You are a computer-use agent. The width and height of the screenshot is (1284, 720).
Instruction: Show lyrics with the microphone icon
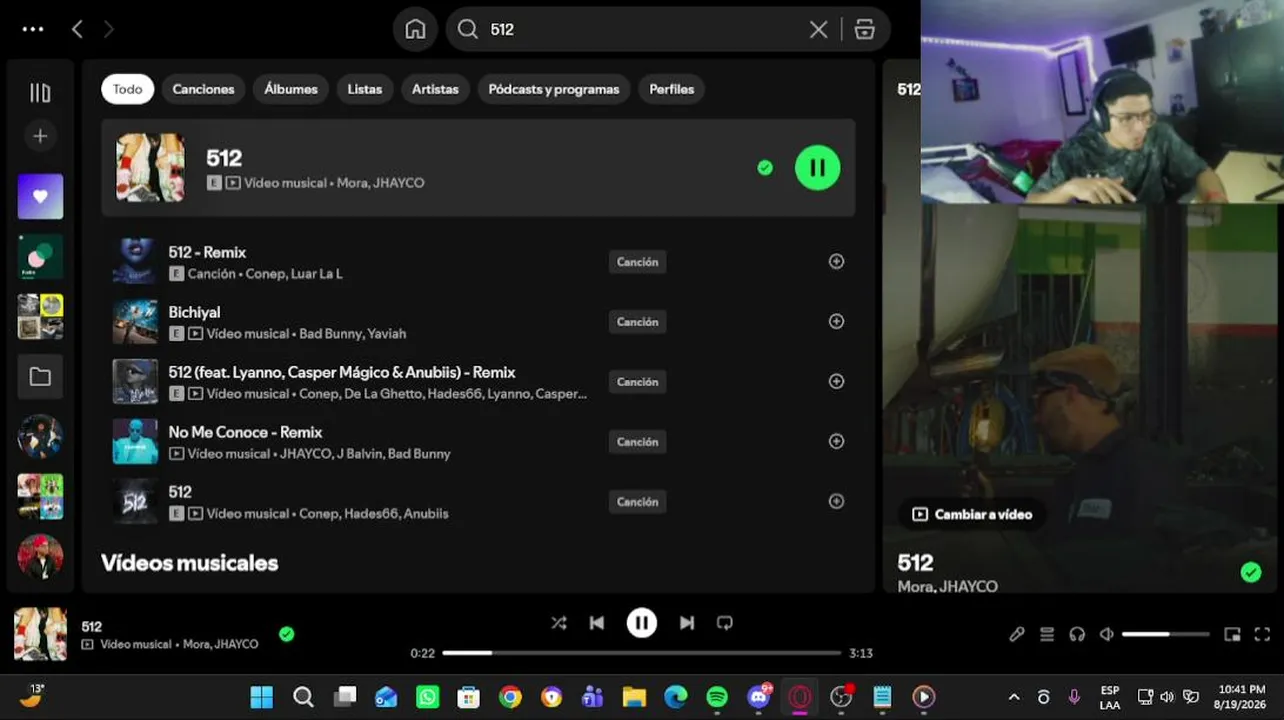[1017, 634]
